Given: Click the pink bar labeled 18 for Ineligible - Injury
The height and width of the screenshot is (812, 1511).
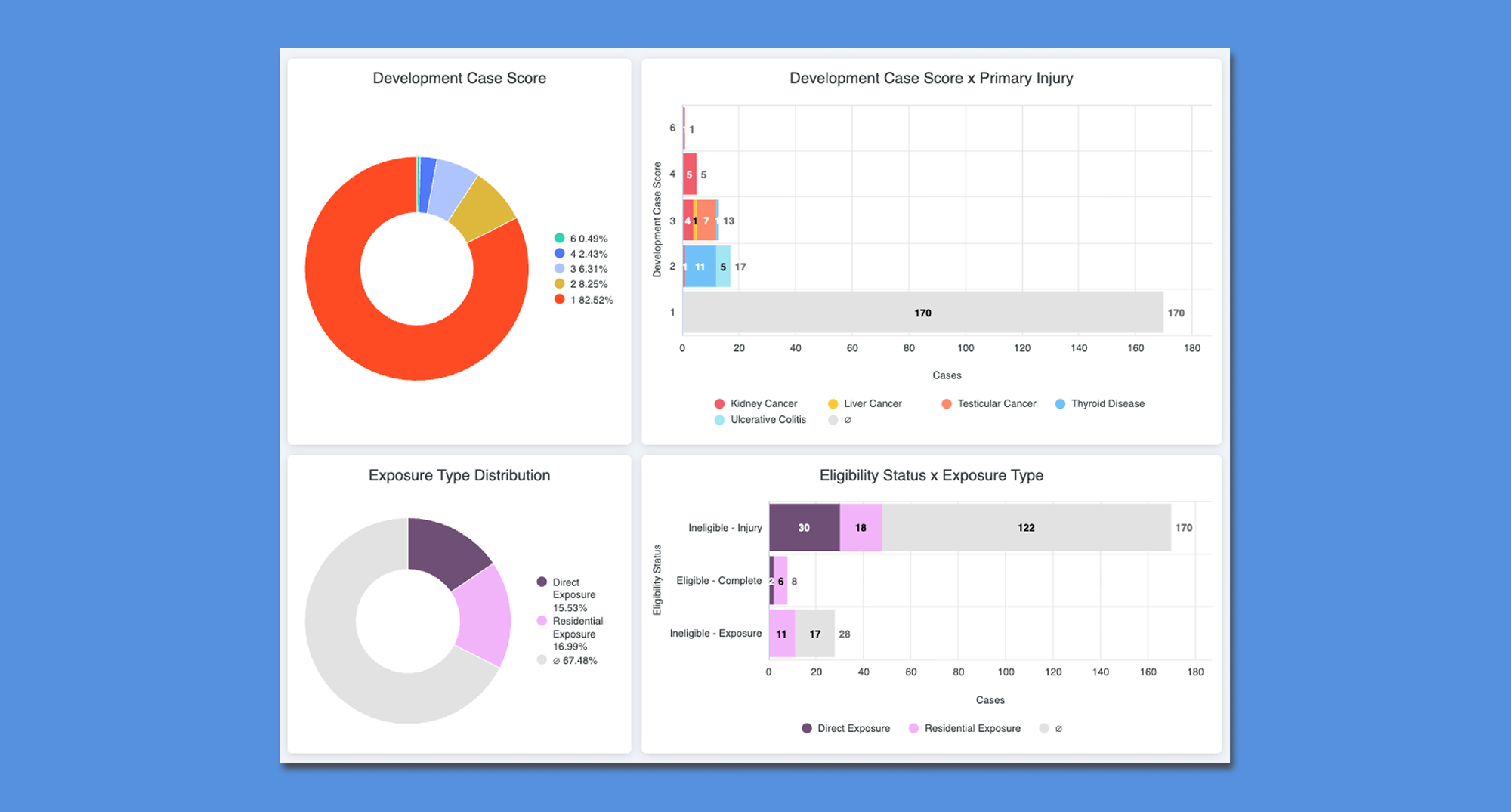Looking at the screenshot, I should [861, 528].
